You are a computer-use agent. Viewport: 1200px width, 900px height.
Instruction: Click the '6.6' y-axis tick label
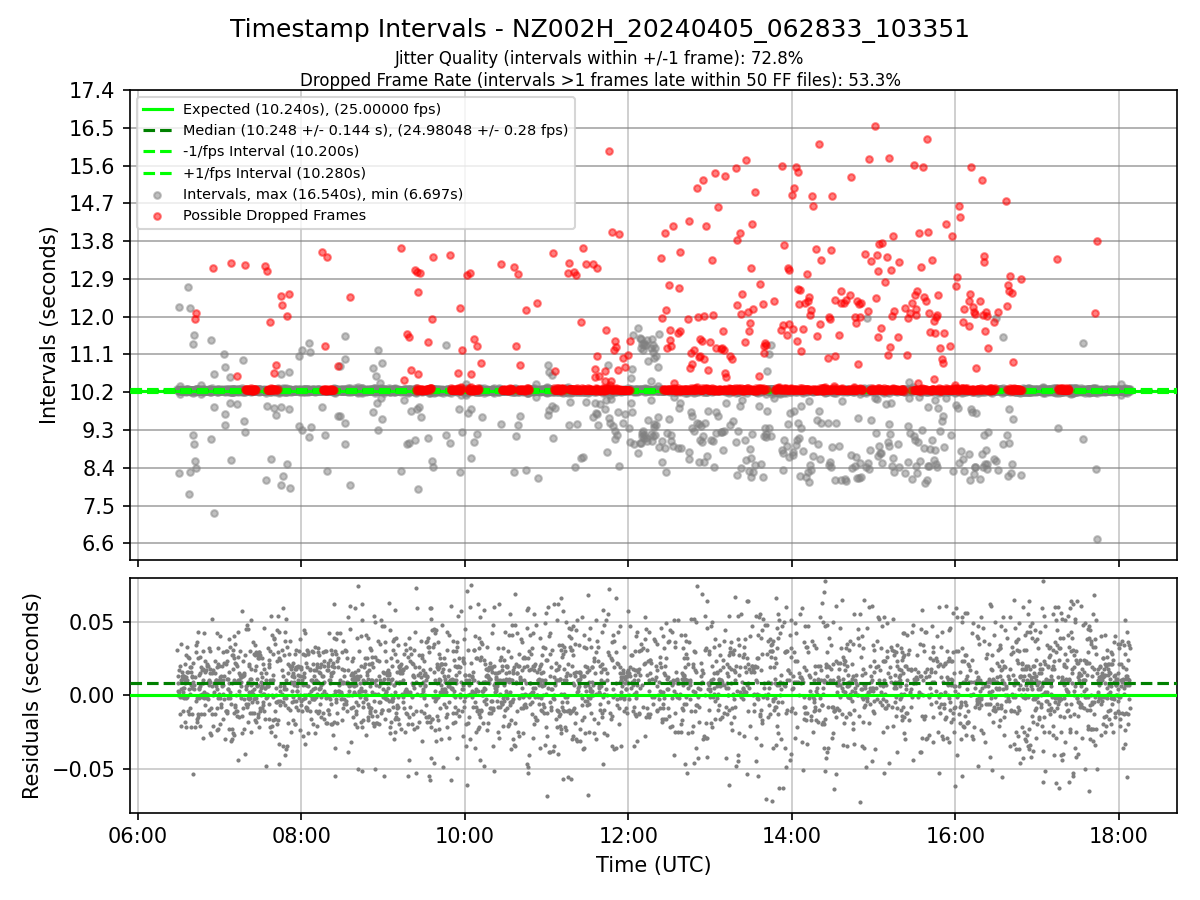point(96,544)
